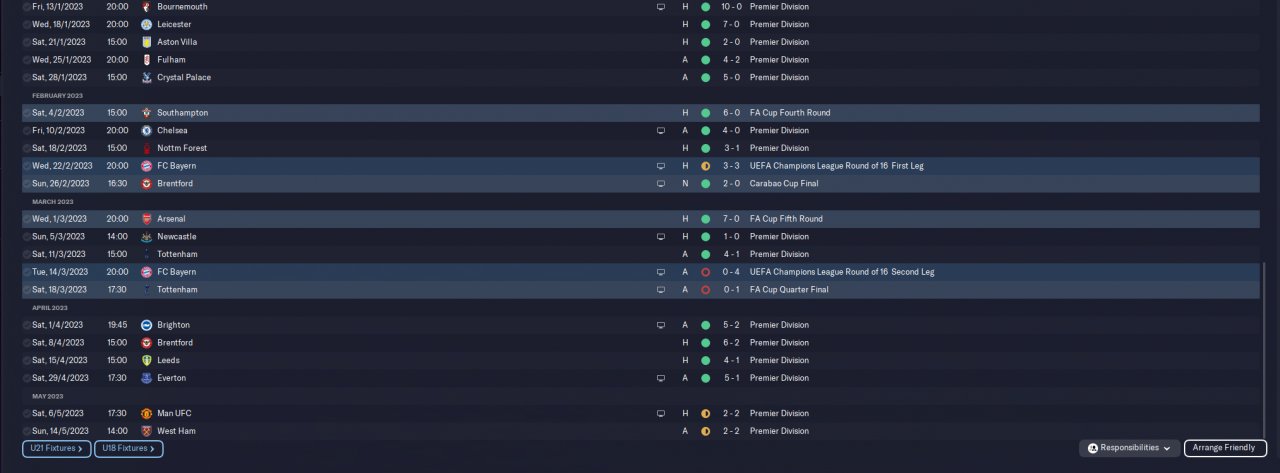The width and height of the screenshot is (1280, 473).
Task: Expand U18 Fixtures via its chevron
Action: 155,449
